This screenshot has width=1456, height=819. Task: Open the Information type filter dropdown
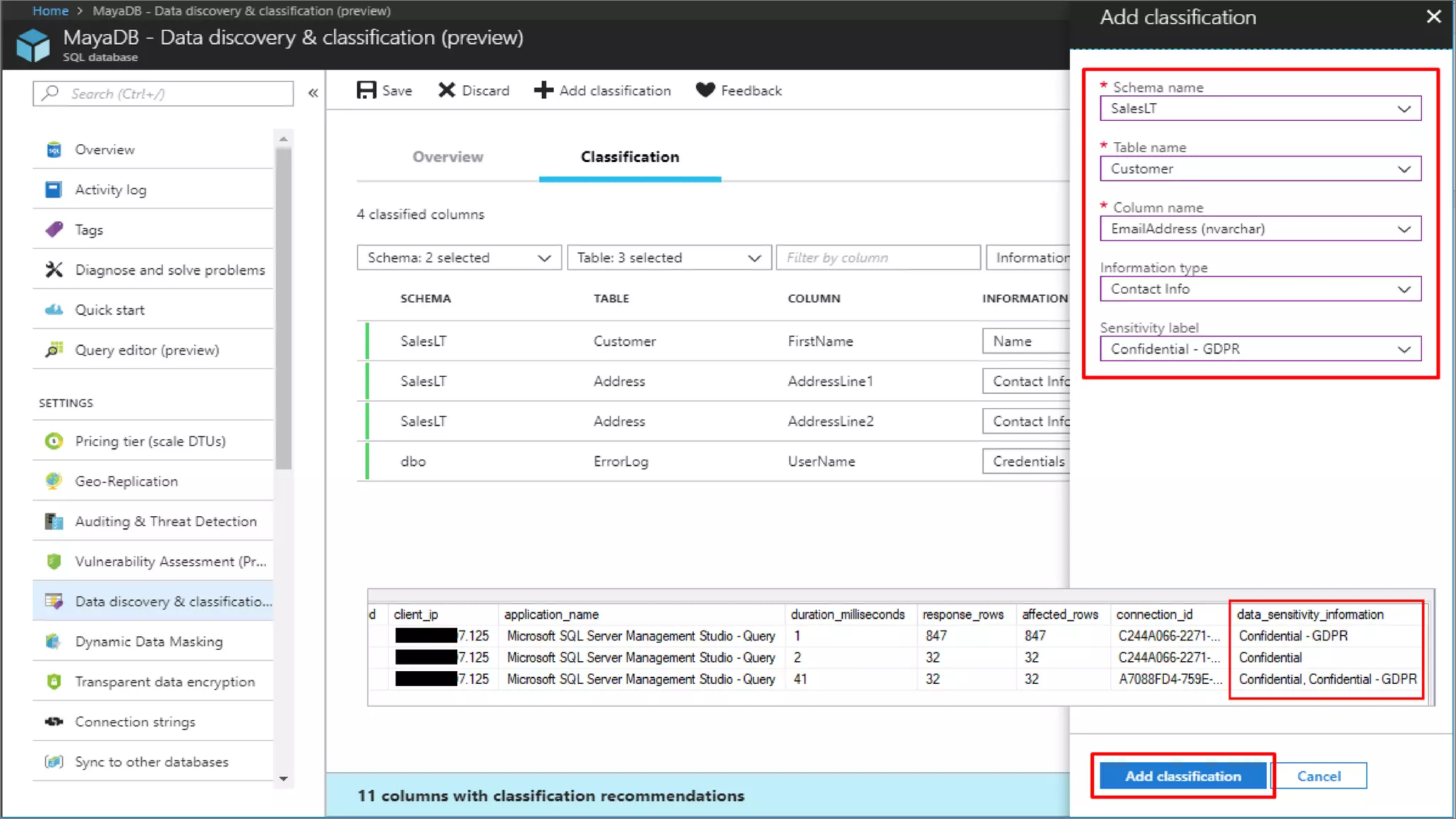coord(1028,257)
